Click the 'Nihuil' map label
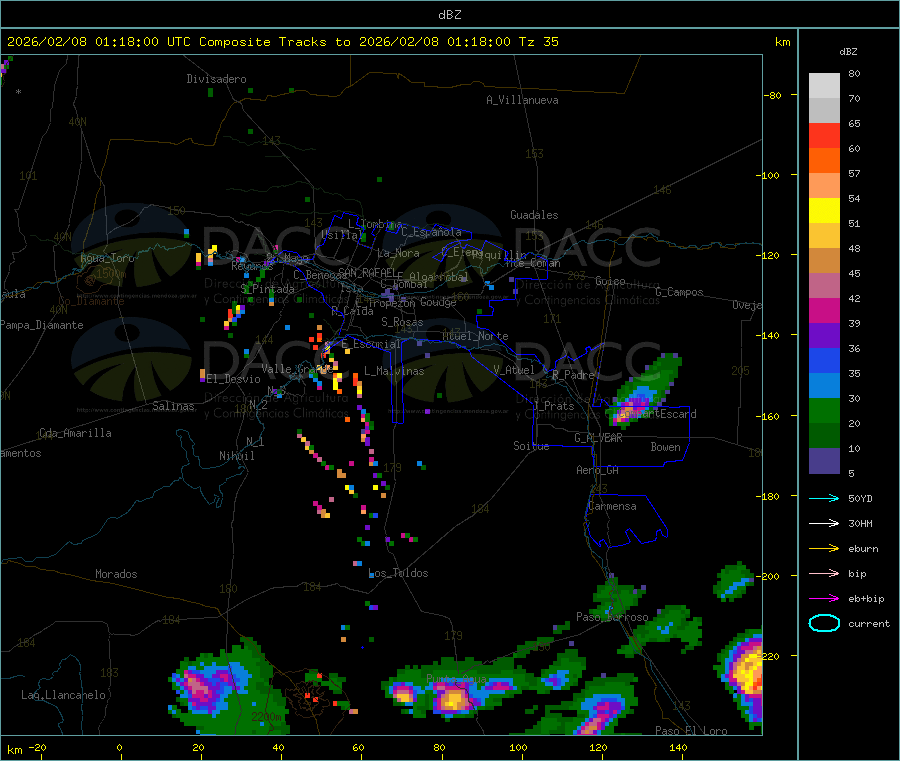Viewport: 900px width, 761px height. click(x=236, y=456)
